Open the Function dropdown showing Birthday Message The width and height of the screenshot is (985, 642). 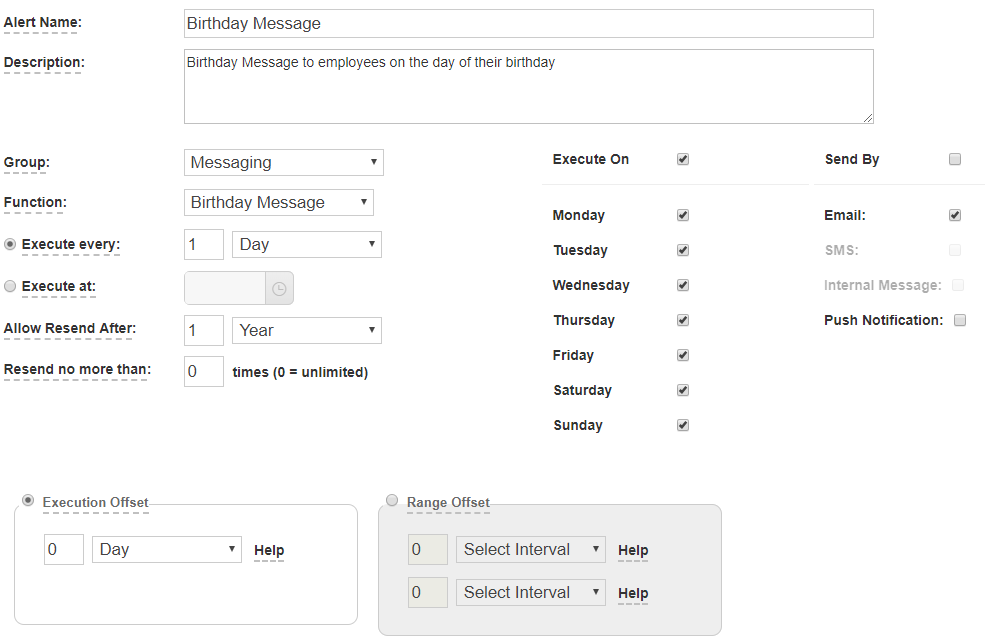coord(279,202)
